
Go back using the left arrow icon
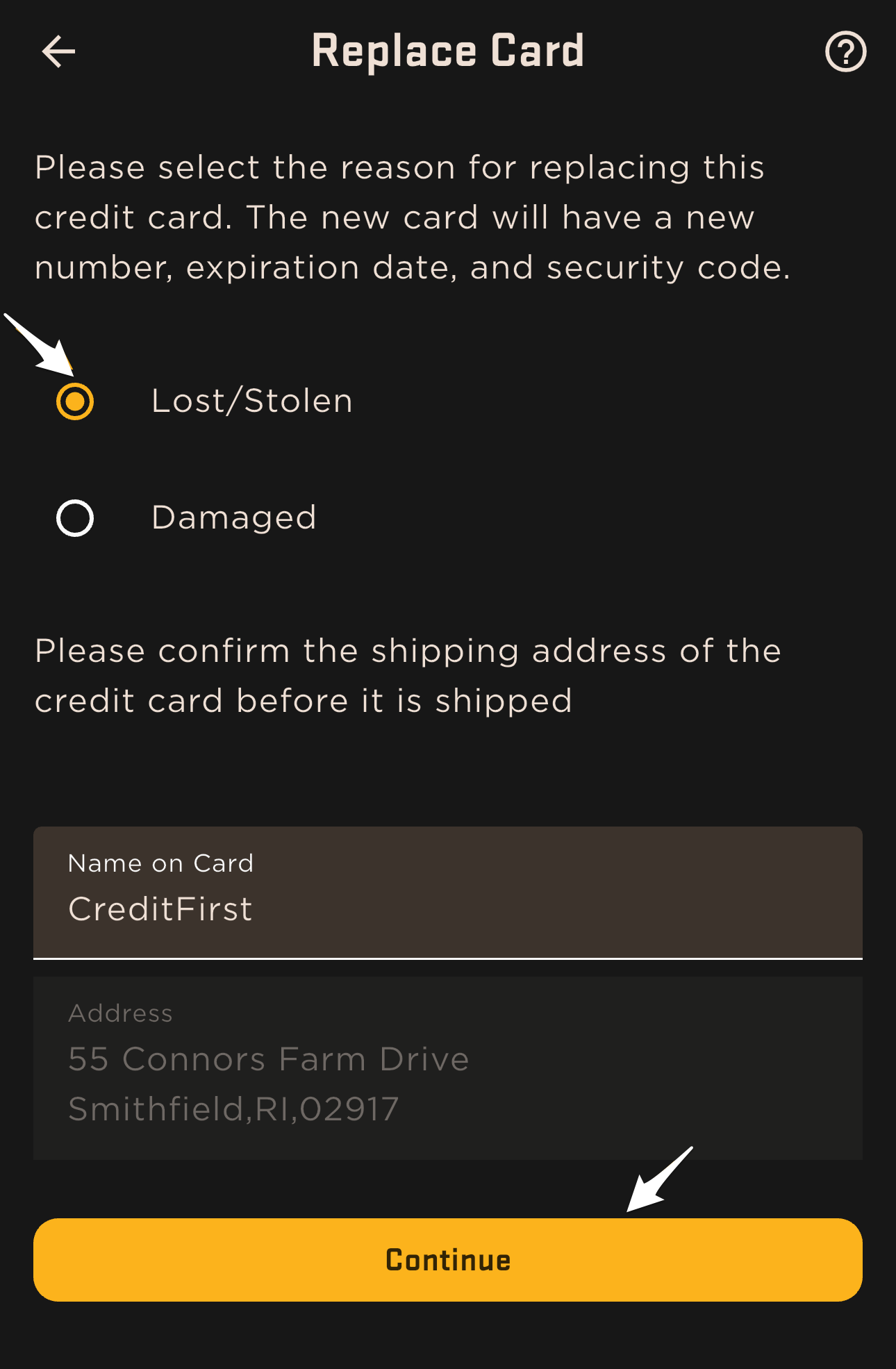pos(58,52)
